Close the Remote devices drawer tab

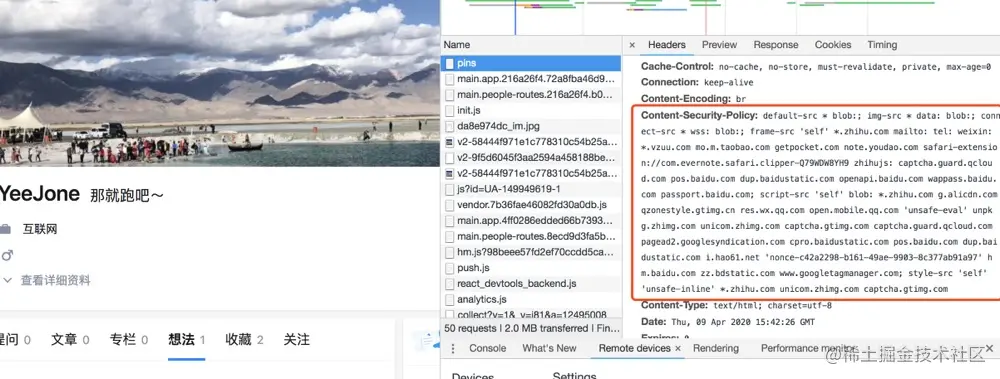pos(678,348)
